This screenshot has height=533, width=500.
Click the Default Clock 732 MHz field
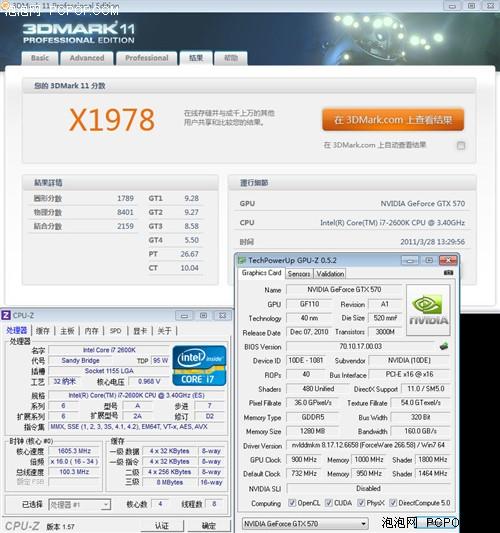pos(304,474)
